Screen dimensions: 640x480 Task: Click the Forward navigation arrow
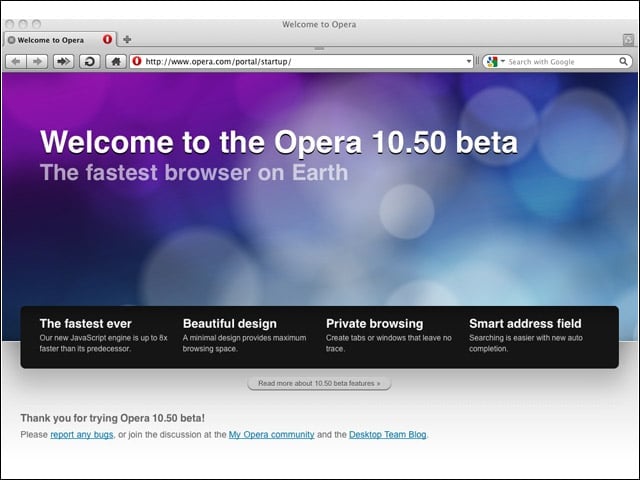pos(38,62)
